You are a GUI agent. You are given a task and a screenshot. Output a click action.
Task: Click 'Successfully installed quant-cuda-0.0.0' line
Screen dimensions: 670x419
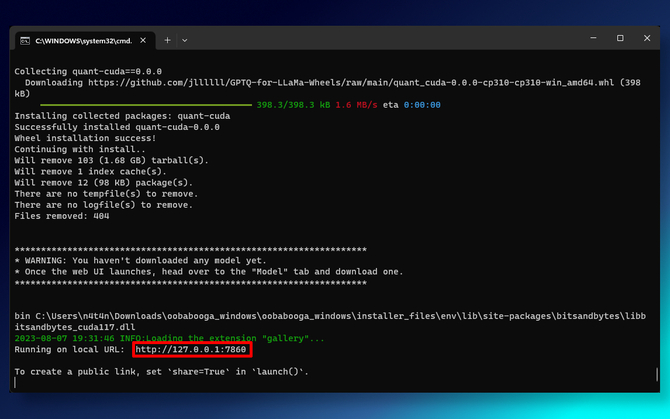(117, 127)
